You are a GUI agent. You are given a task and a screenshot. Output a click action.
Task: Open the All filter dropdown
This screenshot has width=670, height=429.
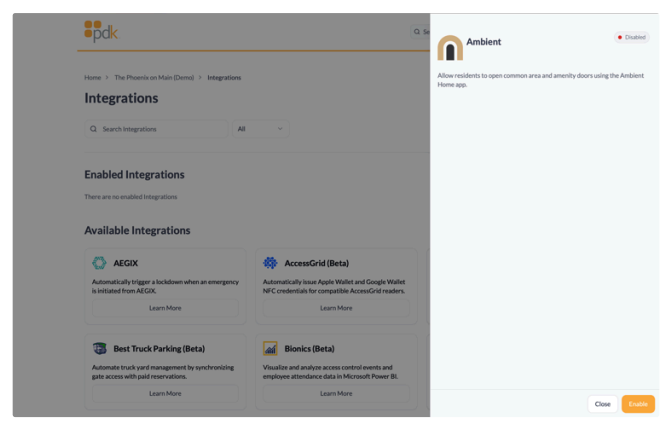(x=261, y=129)
